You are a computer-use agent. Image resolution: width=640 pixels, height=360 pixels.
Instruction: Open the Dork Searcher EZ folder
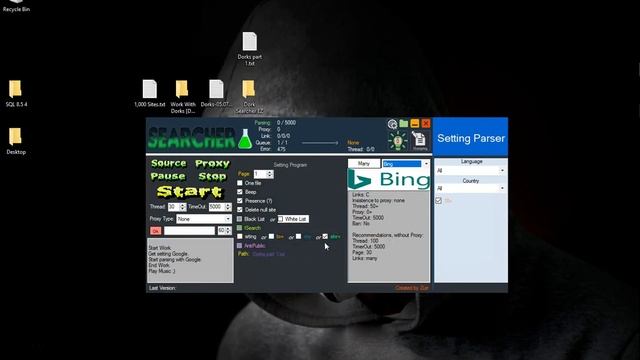[249, 97]
